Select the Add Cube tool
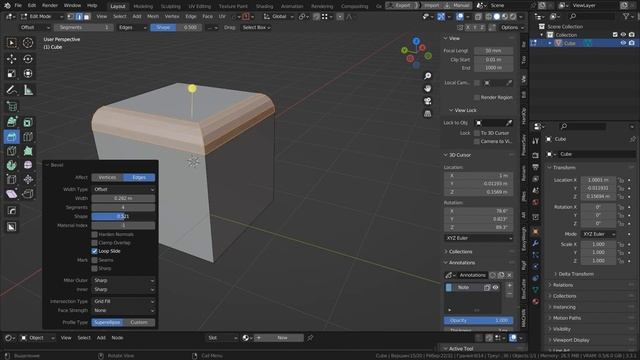This screenshot has height=360, width=640. [11, 106]
